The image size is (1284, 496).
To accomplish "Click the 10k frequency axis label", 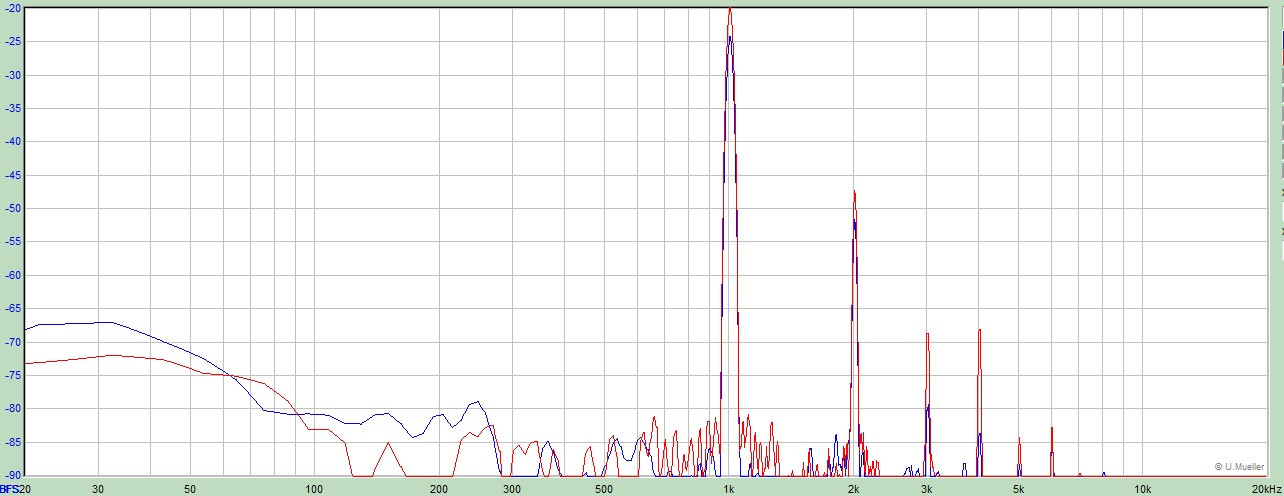I will click(x=1143, y=489).
